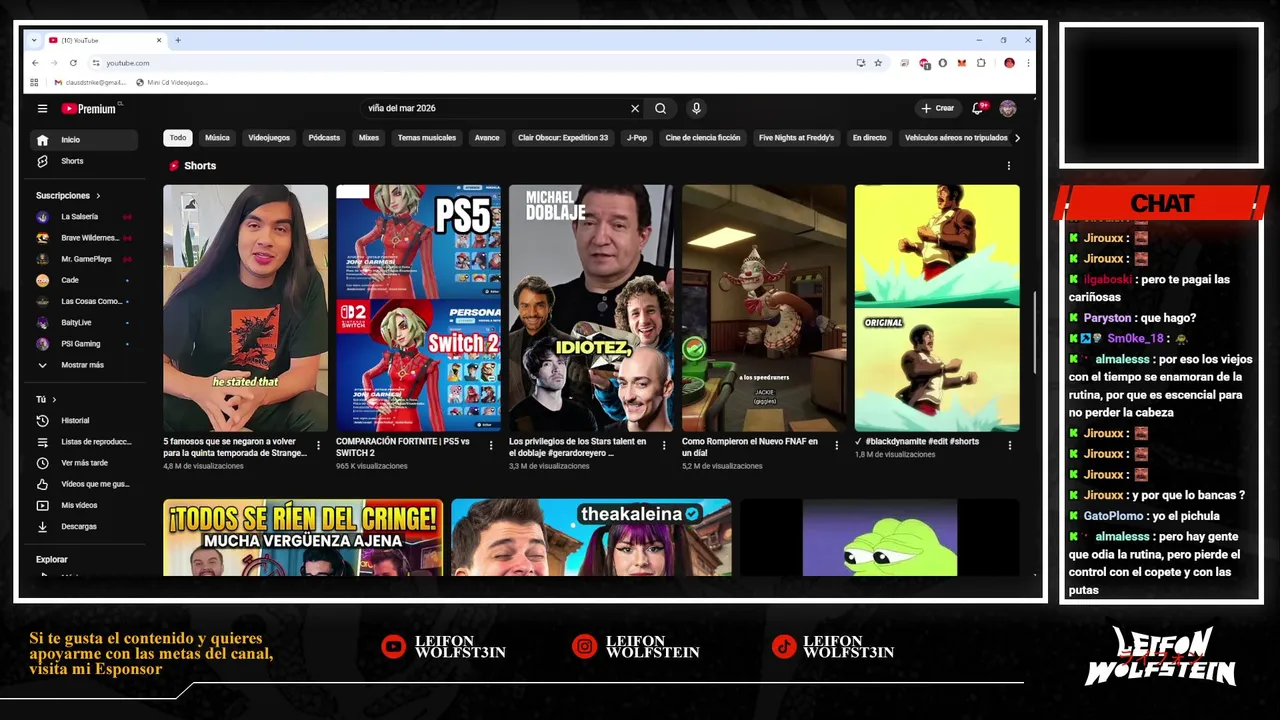Select Five Nights at Freddy's chip
The width and height of the screenshot is (1280, 720).
(x=796, y=138)
